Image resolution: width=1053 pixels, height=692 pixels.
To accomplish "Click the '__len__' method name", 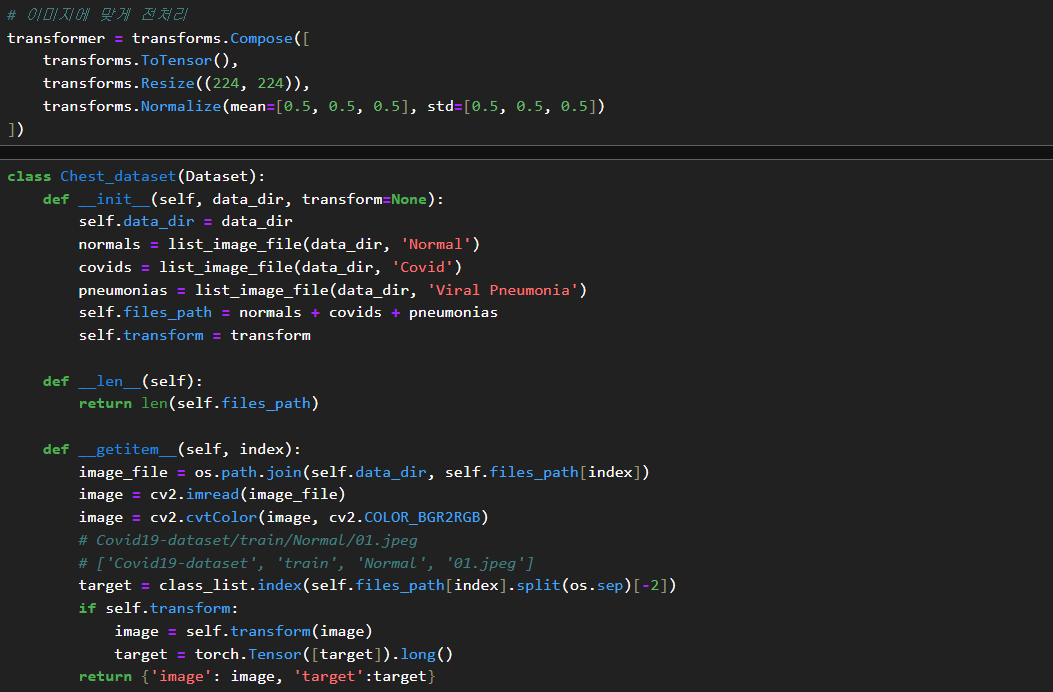I will click(109, 381).
